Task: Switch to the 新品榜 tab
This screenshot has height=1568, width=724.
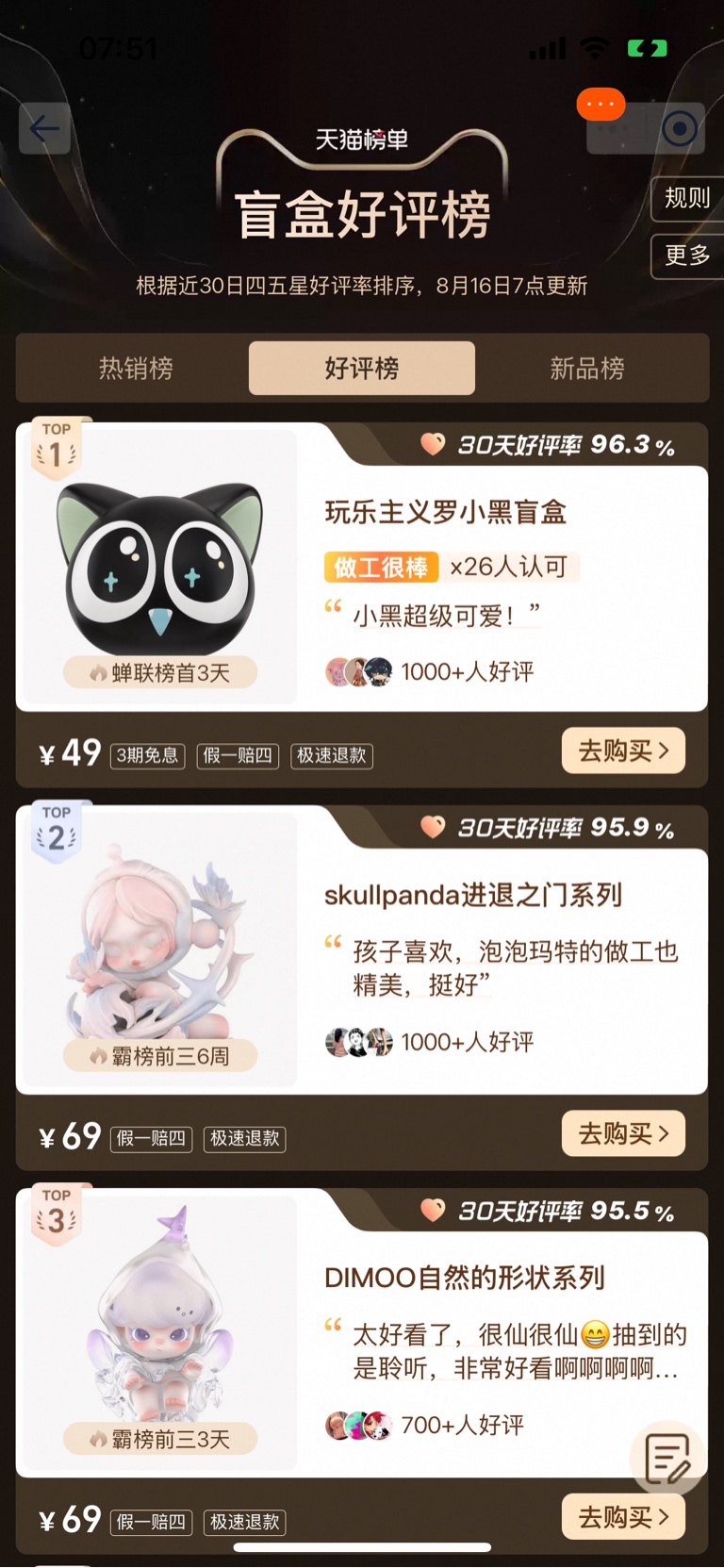Action: (587, 368)
